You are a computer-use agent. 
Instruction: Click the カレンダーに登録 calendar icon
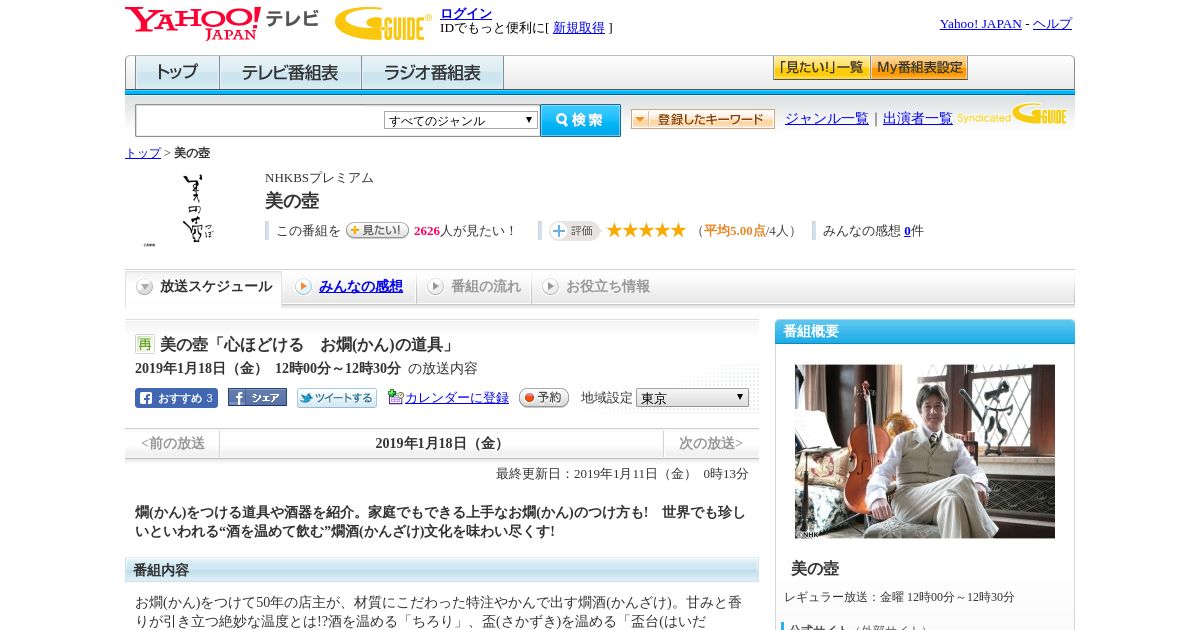click(x=395, y=397)
